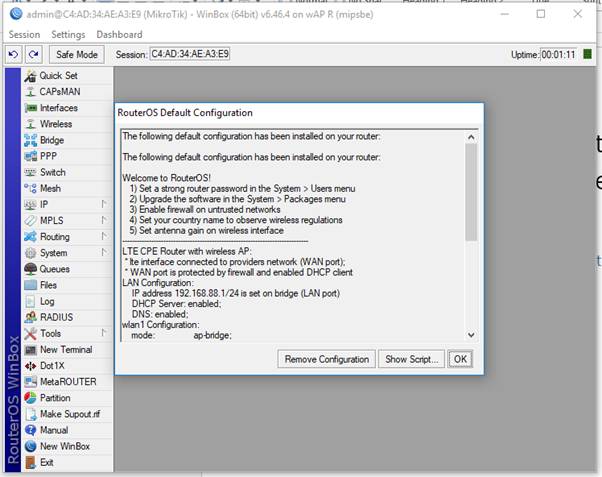Click the Redo arrow button
602x477 pixels.
click(34, 55)
